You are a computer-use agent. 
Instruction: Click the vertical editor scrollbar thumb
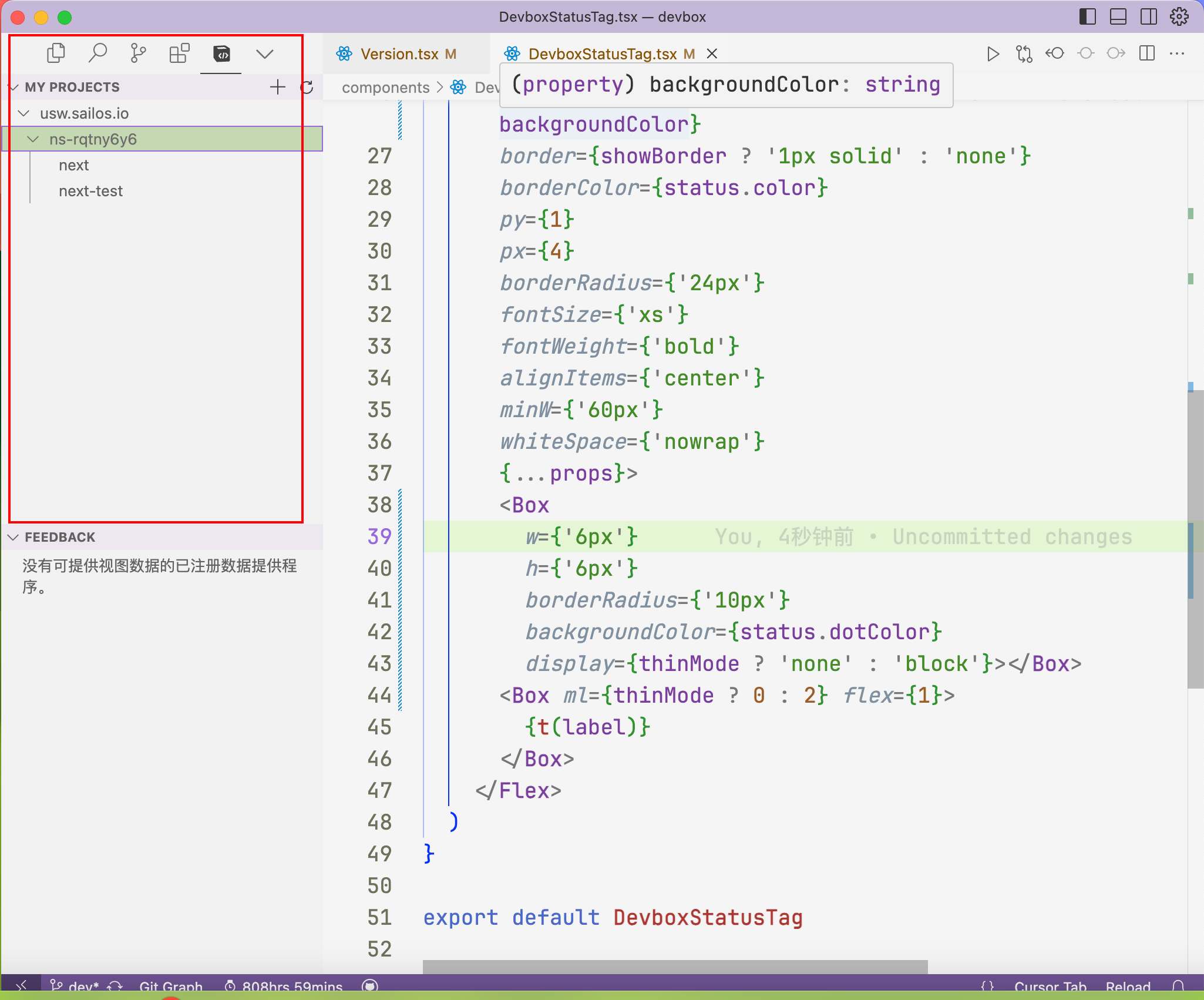click(1195, 539)
